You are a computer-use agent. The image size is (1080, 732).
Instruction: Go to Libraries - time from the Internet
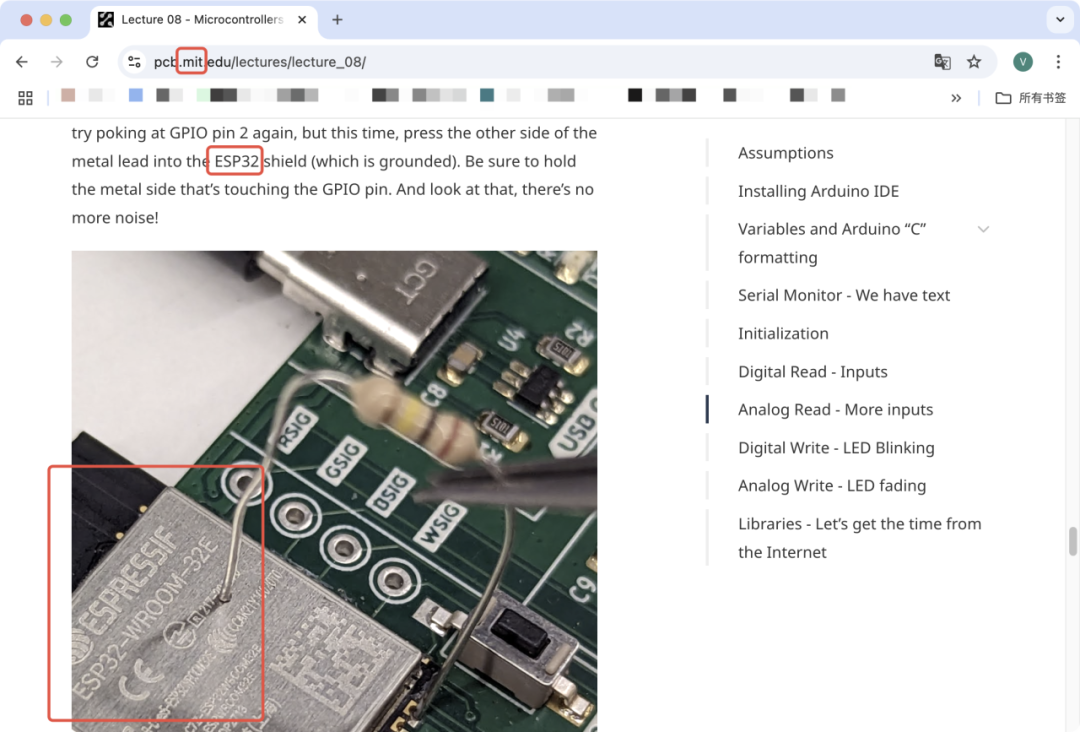point(860,538)
